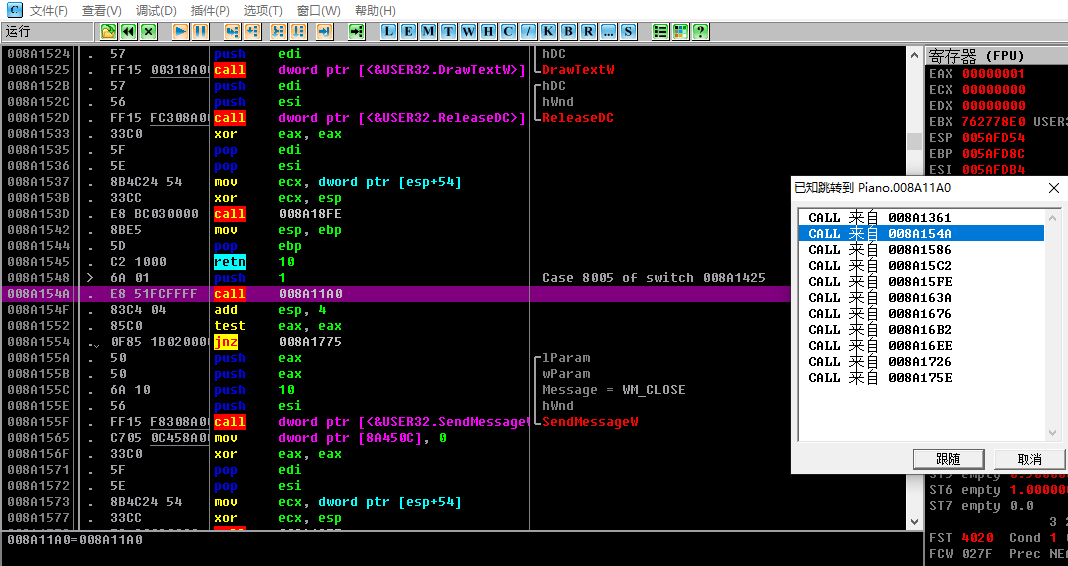Click the Step over toolbar icon

coord(253,31)
